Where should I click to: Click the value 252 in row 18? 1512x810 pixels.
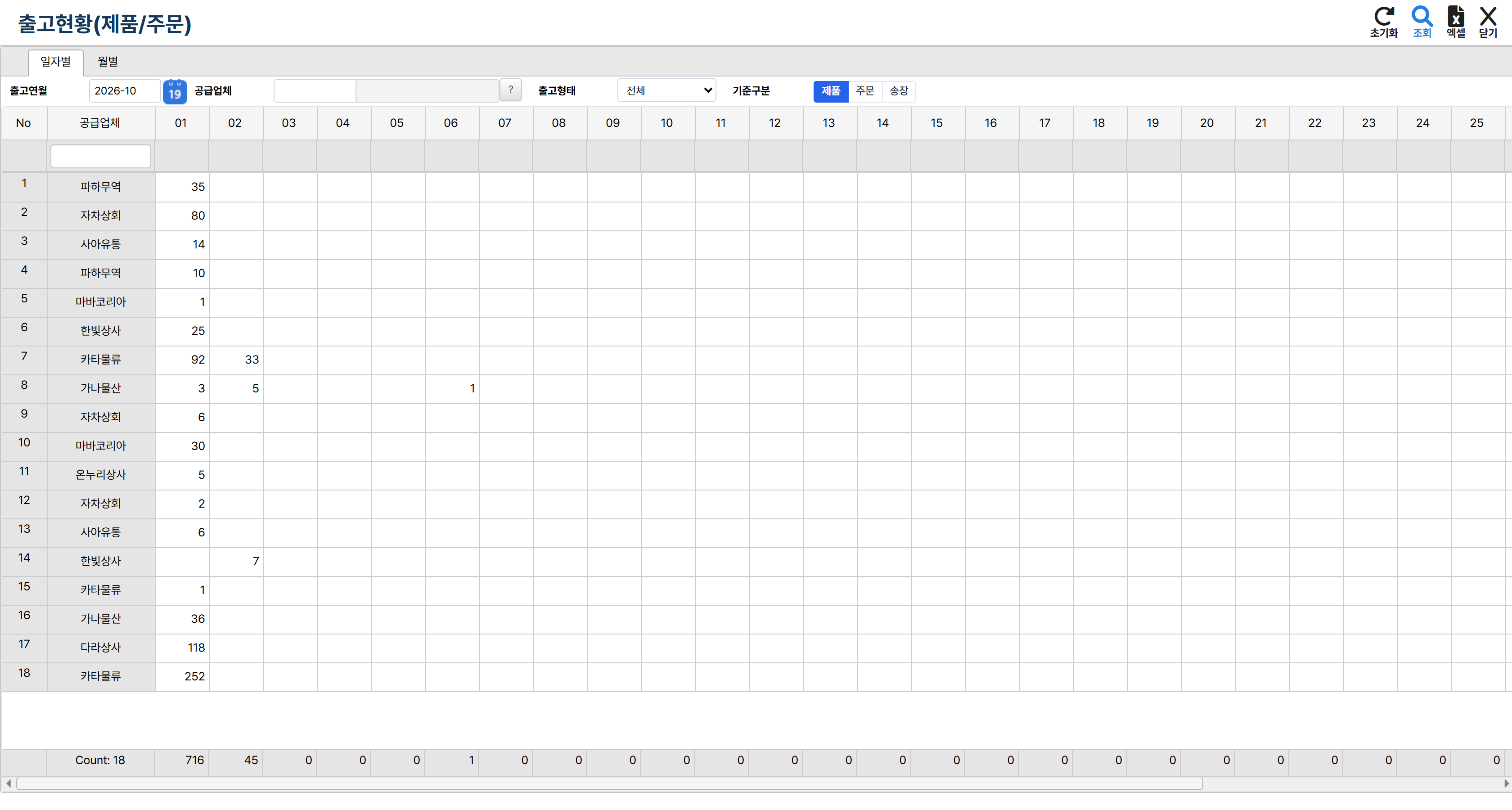(x=194, y=676)
